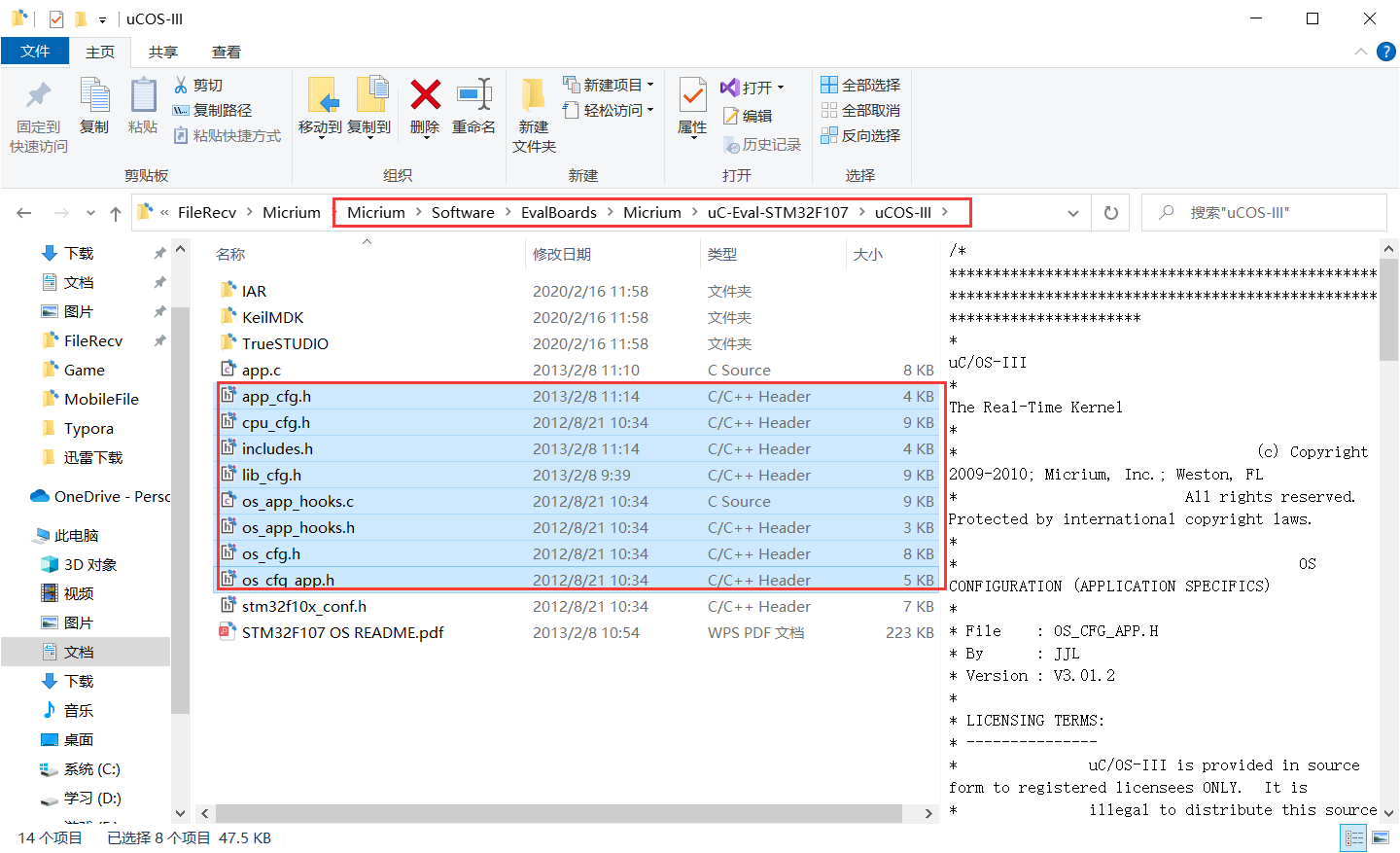
Task: Click the Properties quick access toolbar icon
Action: 56,18
